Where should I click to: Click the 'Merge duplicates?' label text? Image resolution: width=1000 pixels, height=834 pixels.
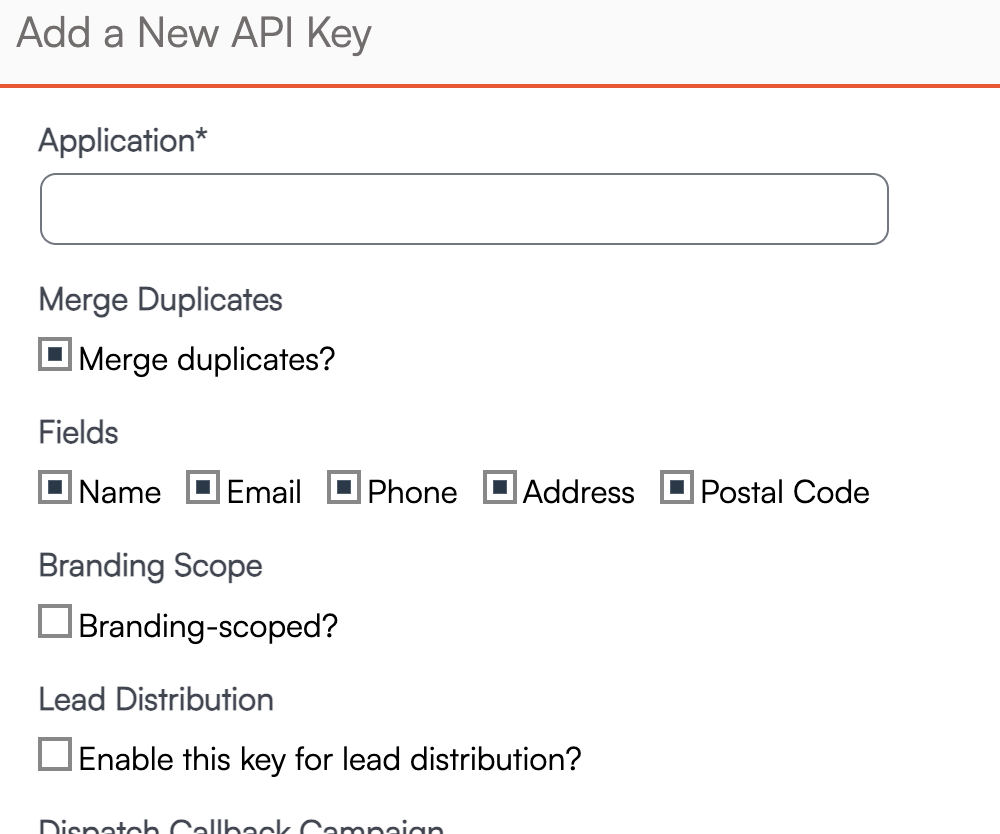click(x=206, y=359)
